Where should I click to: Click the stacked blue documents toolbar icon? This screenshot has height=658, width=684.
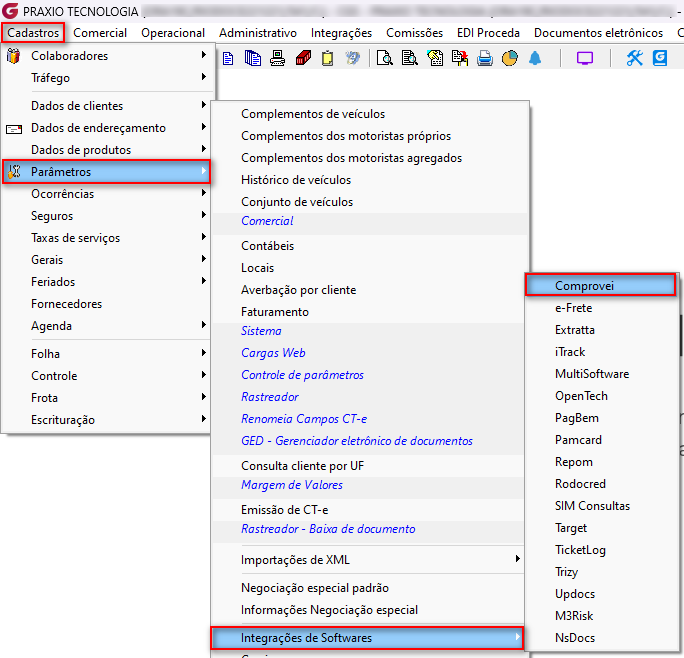[x=253, y=58]
